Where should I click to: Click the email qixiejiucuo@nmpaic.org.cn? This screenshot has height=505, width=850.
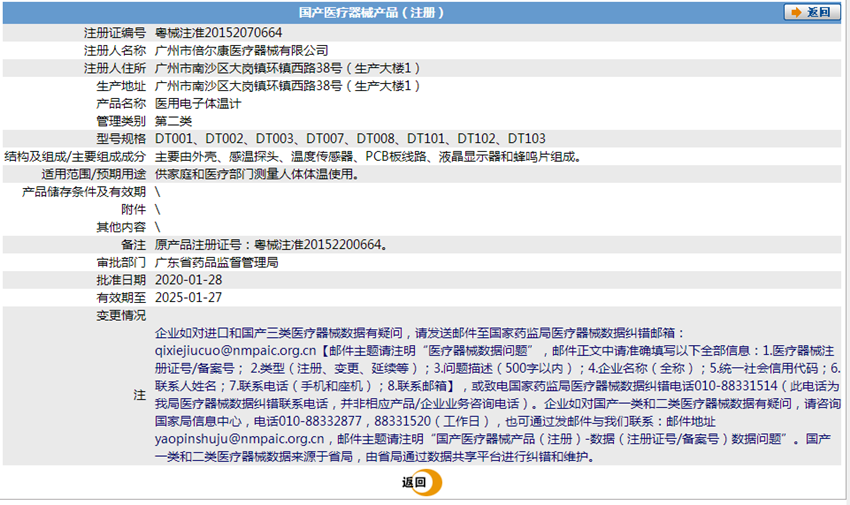235,351
